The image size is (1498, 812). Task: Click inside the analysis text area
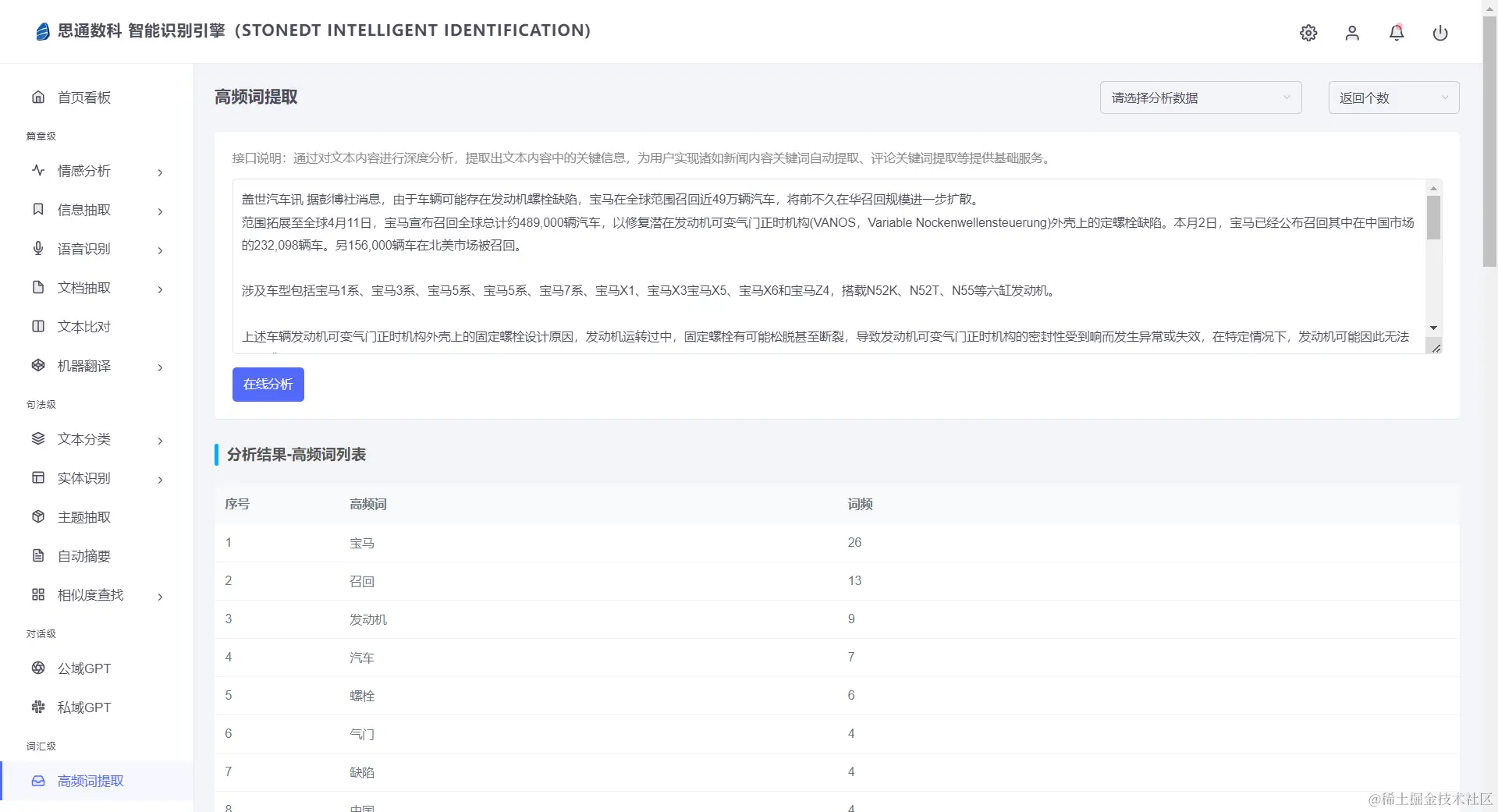(829, 267)
